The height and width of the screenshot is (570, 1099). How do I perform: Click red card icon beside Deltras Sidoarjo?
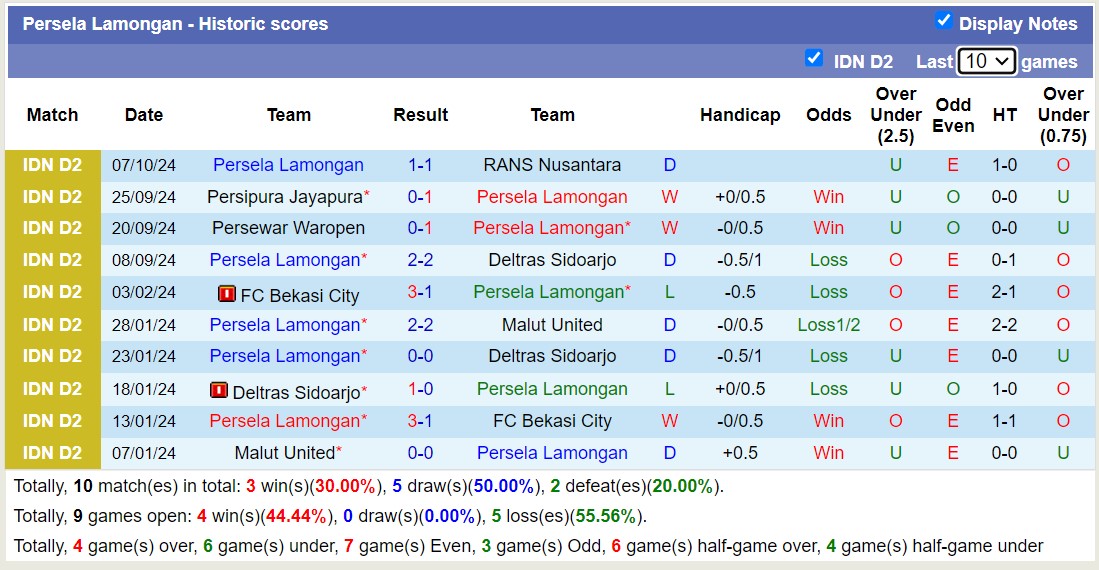tap(219, 390)
